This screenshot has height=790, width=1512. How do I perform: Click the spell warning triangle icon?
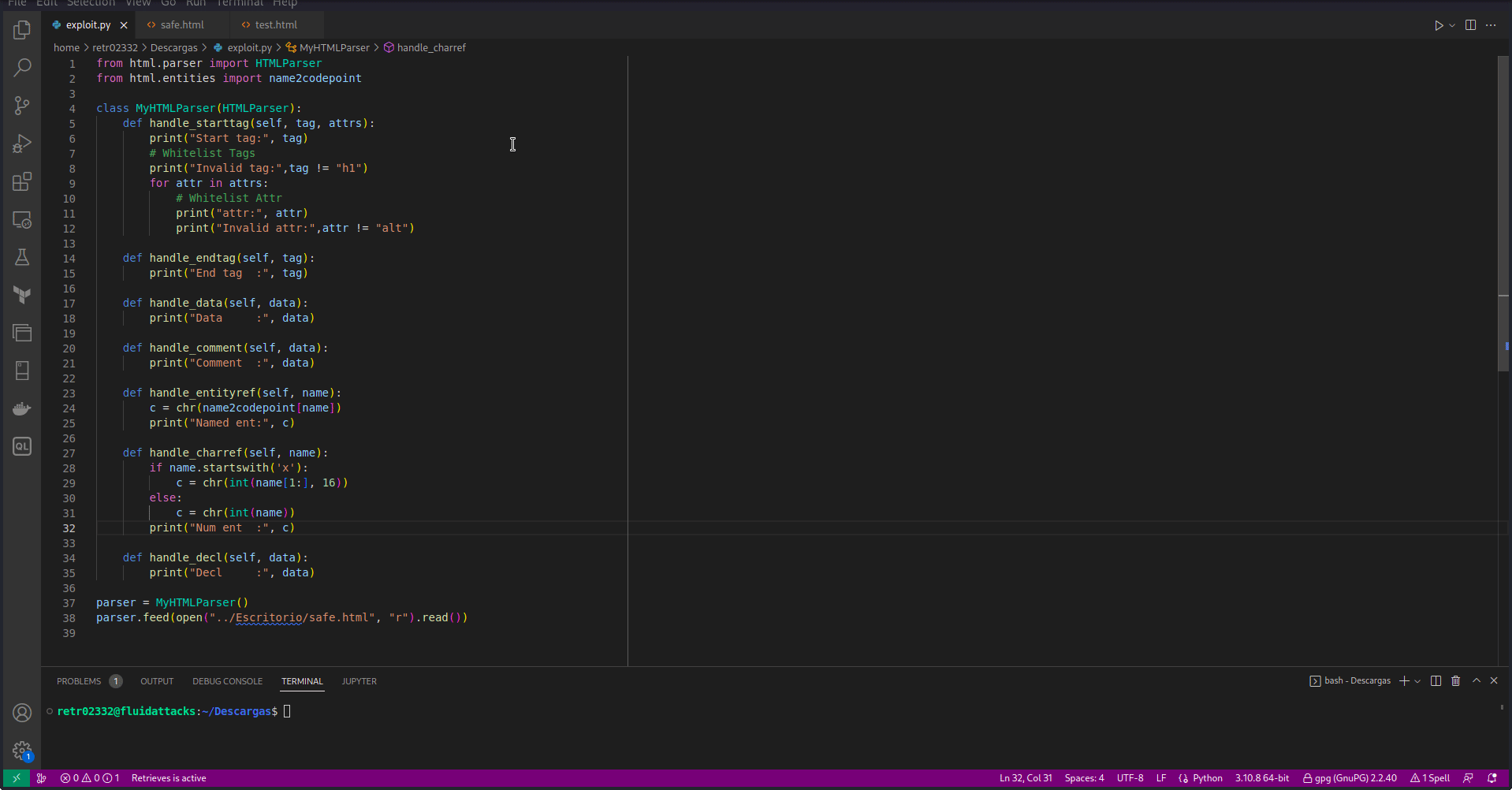pos(1415,778)
